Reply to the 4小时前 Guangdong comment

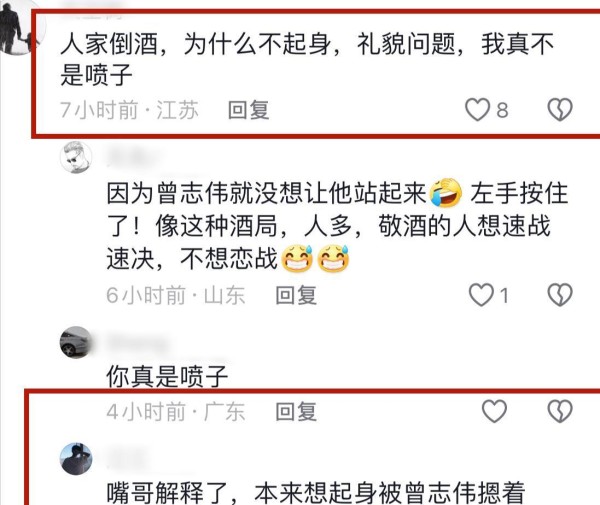click(x=296, y=412)
